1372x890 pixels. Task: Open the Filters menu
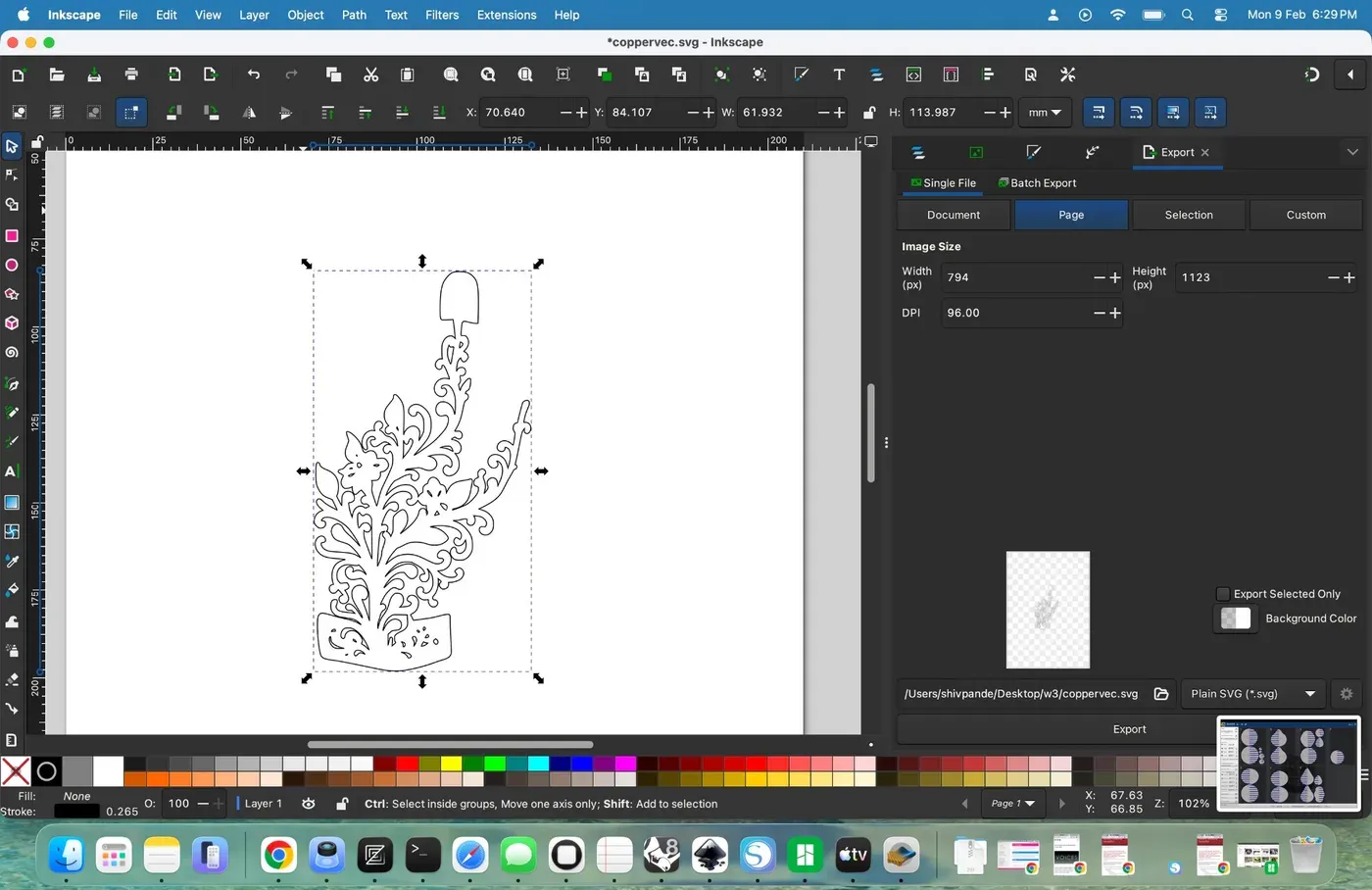pos(442,15)
